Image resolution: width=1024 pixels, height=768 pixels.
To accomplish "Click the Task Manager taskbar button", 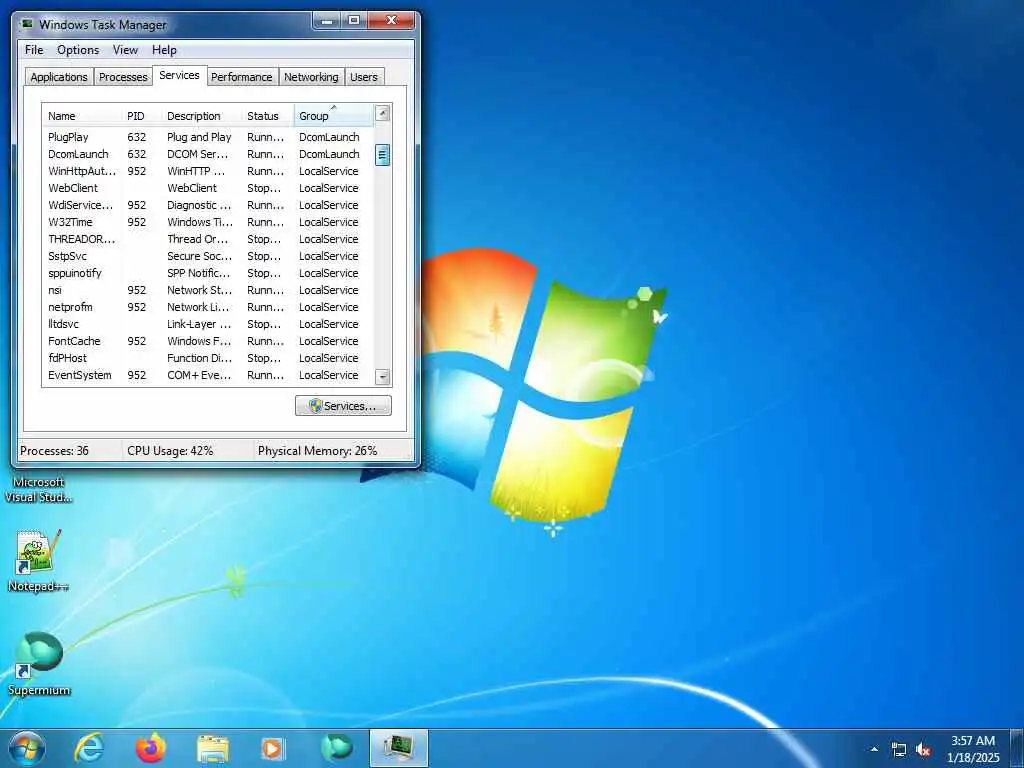I will click(398, 748).
